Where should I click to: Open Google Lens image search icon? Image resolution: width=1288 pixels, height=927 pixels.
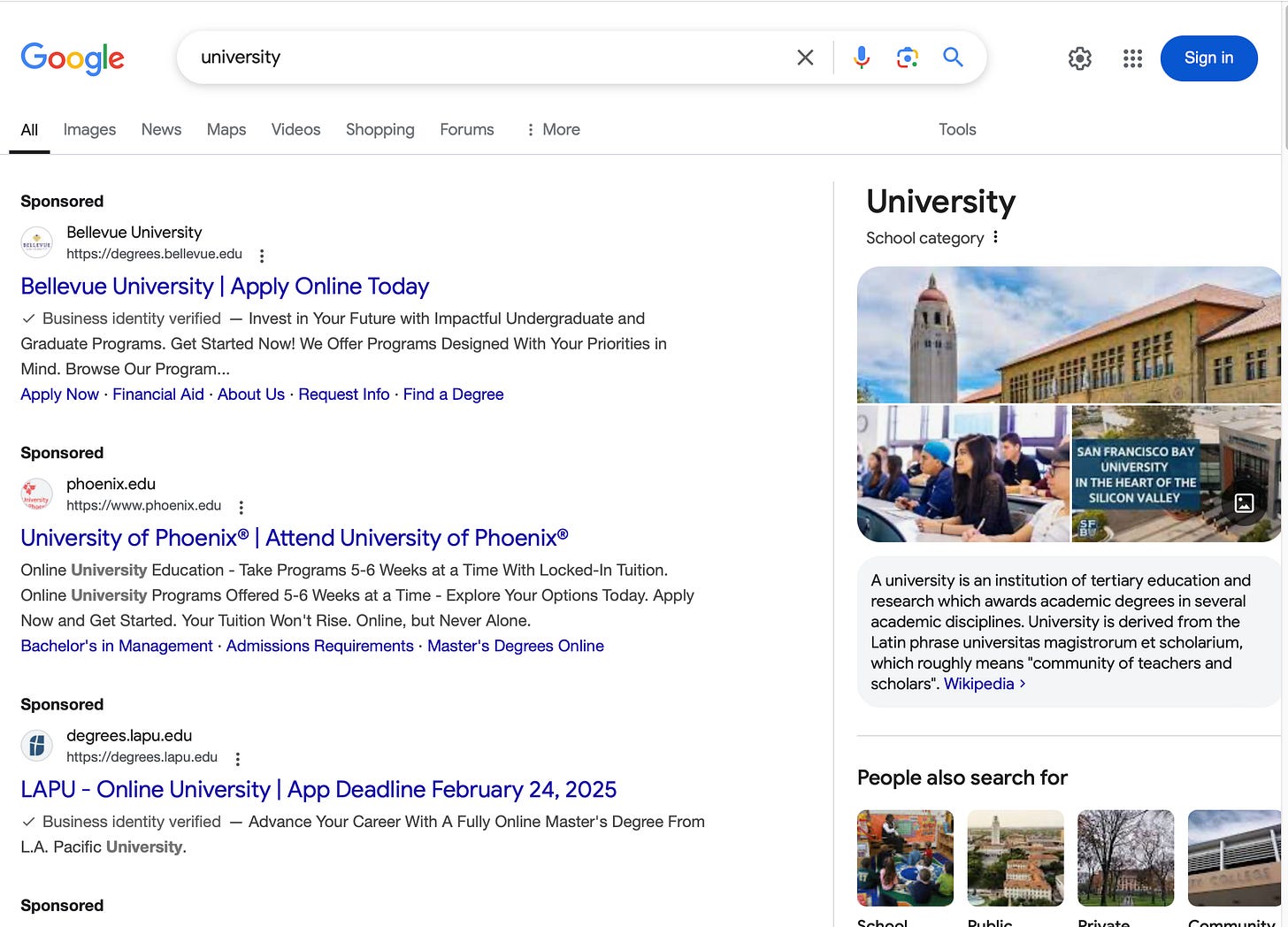pyautogui.click(x=907, y=57)
